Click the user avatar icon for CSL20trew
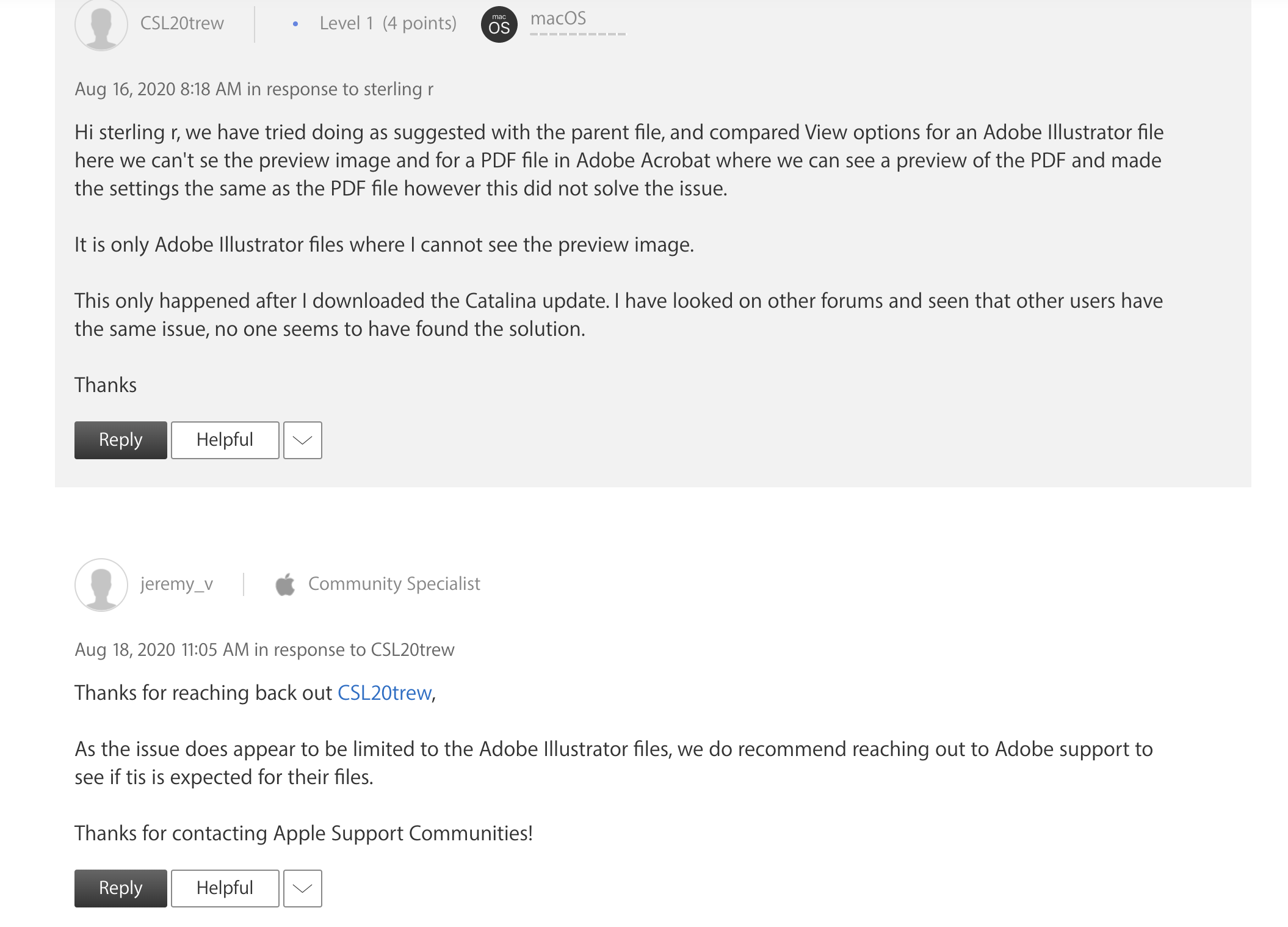Screen dimensions: 1288x927 101,22
